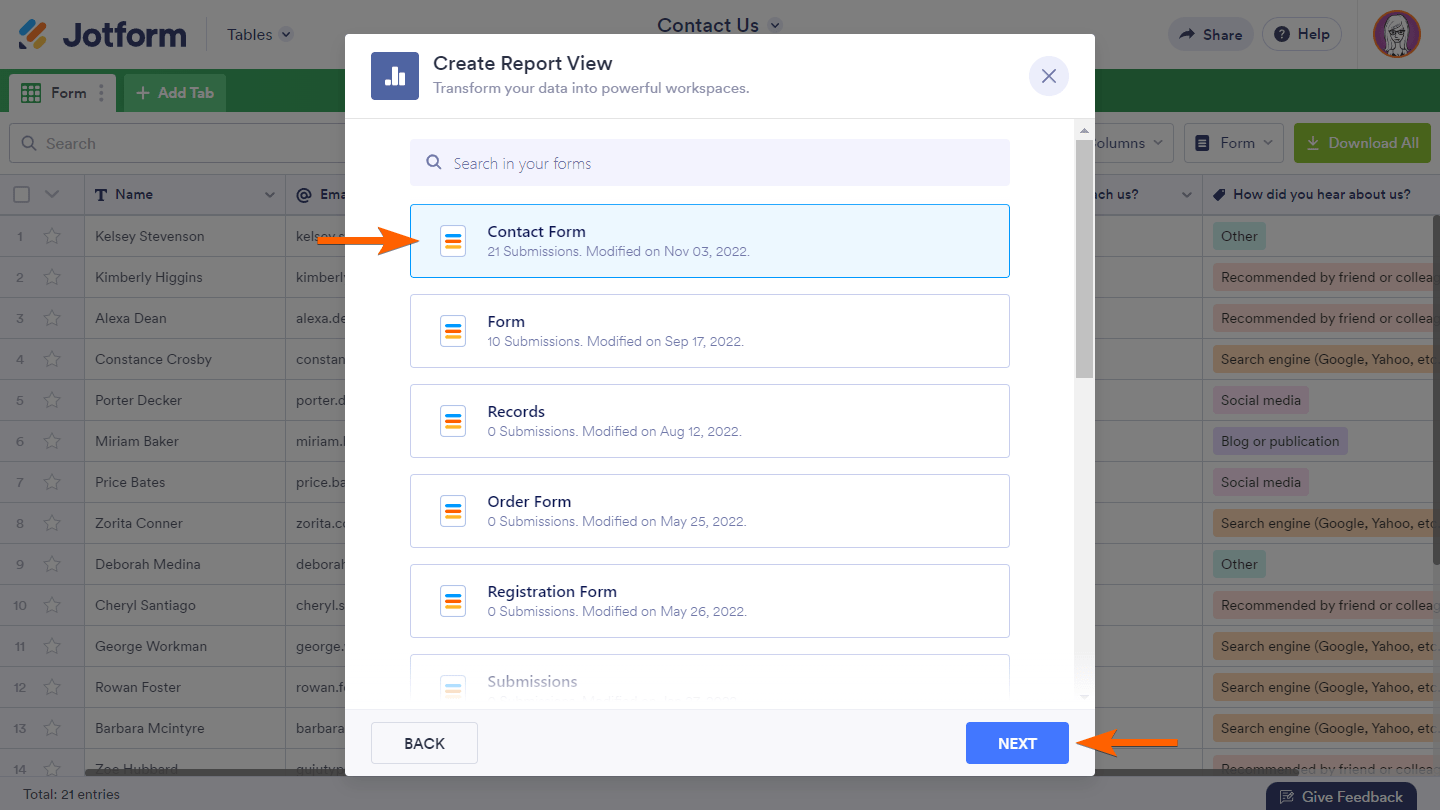Click the NEXT button
Viewport: 1440px width, 810px height.
pos(1017,743)
